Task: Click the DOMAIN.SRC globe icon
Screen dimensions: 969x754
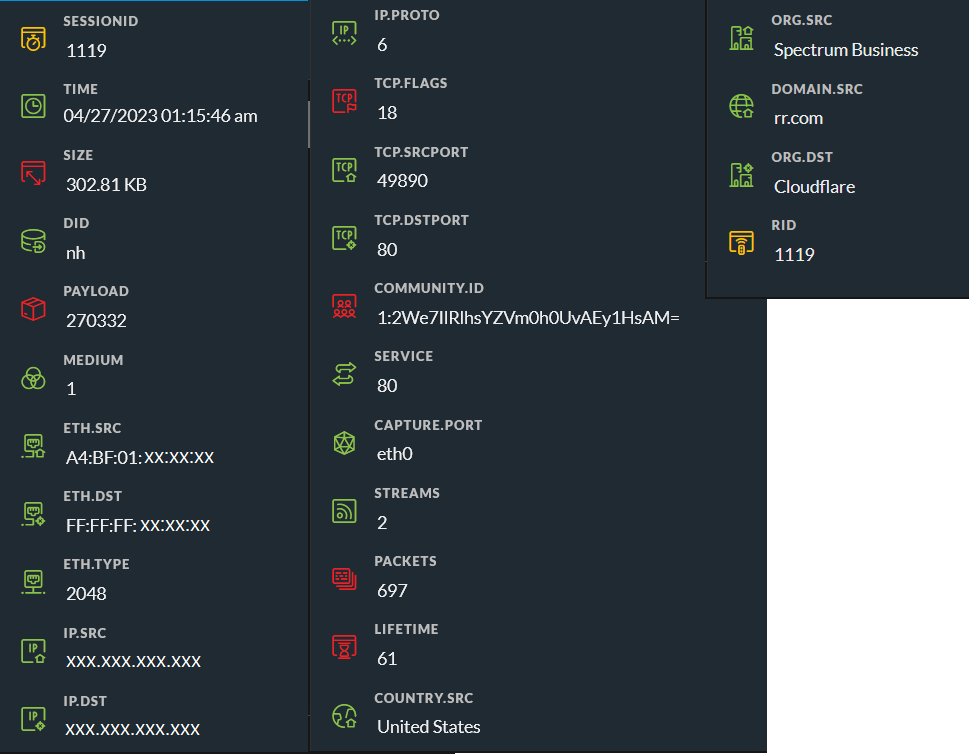Action: (x=741, y=106)
